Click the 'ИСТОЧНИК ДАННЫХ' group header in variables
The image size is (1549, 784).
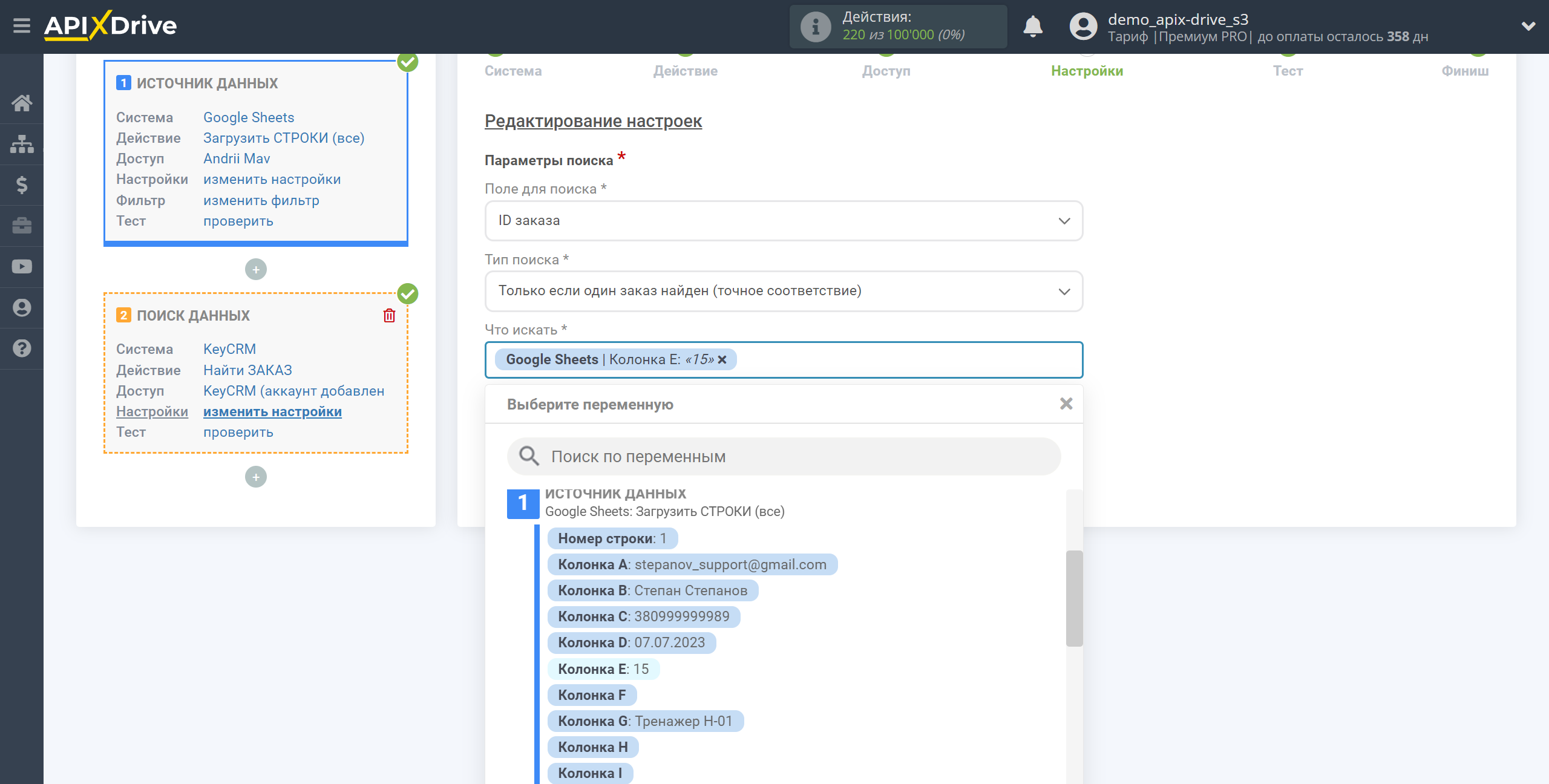click(x=615, y=494)
